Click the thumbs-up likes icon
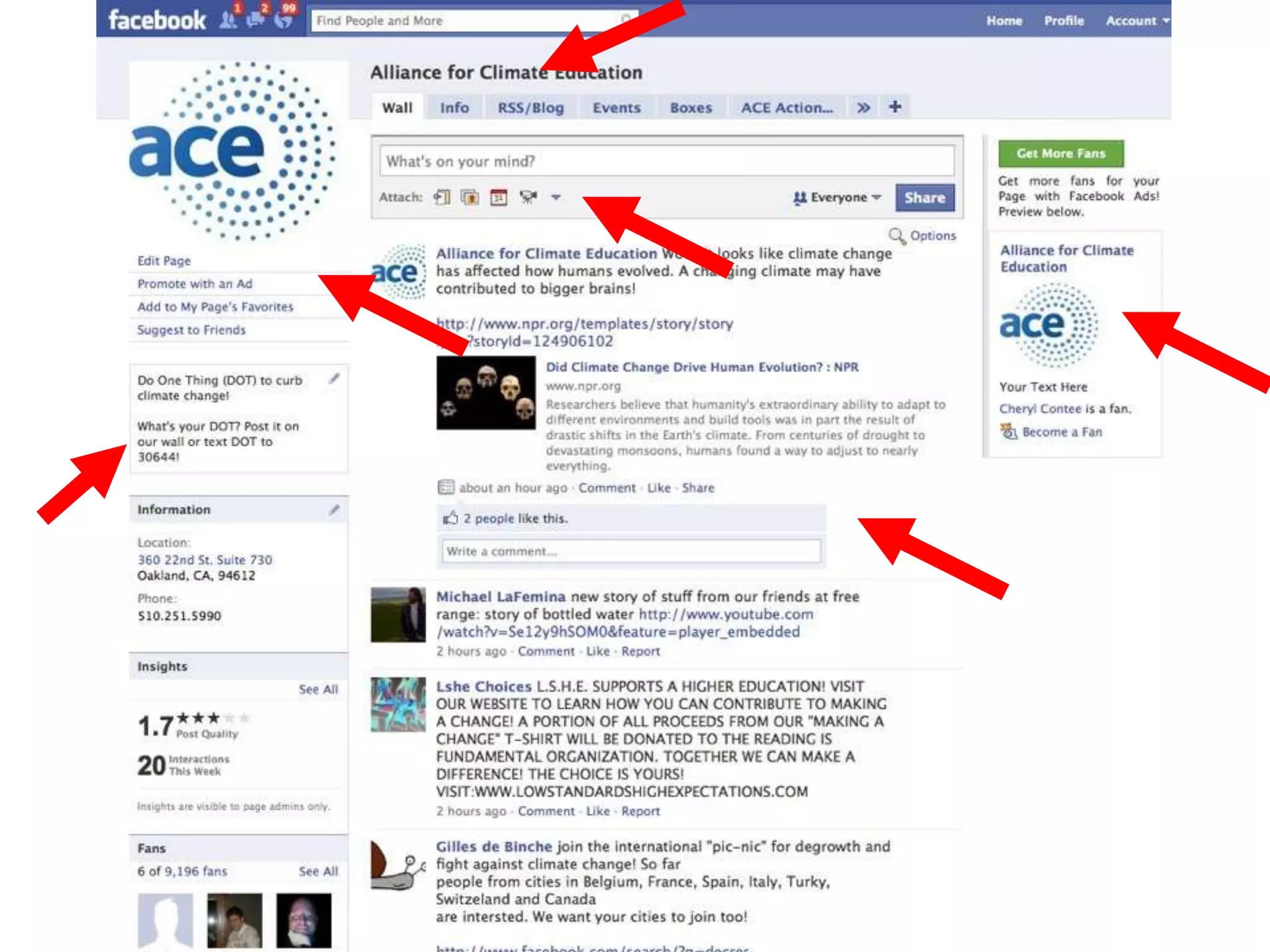The image size is (1270, 952). [x=450, y=518]
